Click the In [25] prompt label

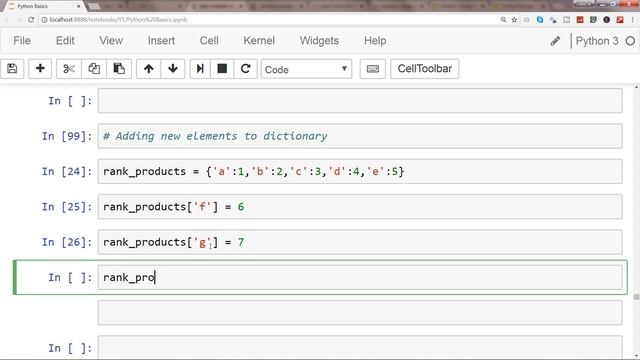pyautogui.click(x=67, y=207)
